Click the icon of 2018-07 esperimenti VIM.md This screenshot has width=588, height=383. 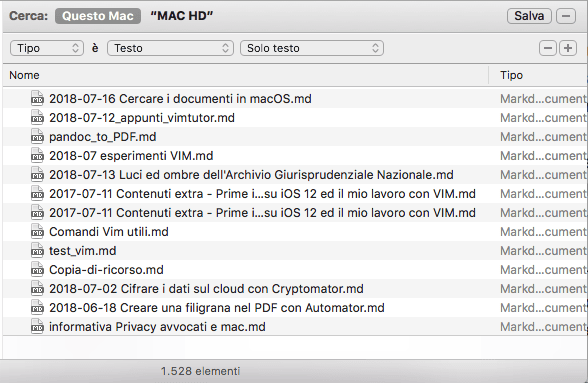(37, 156)
